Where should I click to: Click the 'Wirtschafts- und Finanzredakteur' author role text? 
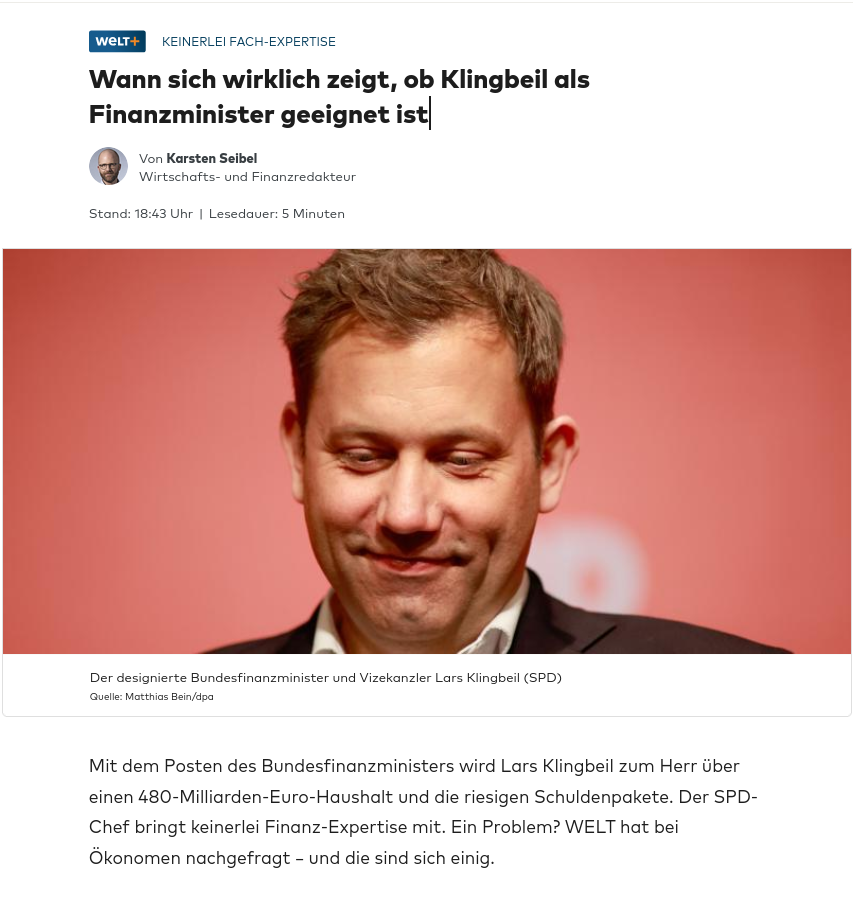point(247,177)
